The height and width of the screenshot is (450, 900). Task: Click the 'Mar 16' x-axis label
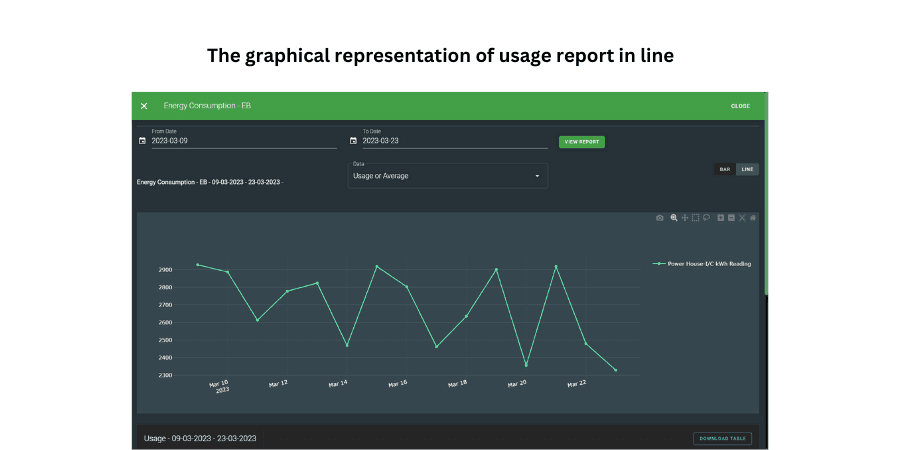[x=398, y=383]
